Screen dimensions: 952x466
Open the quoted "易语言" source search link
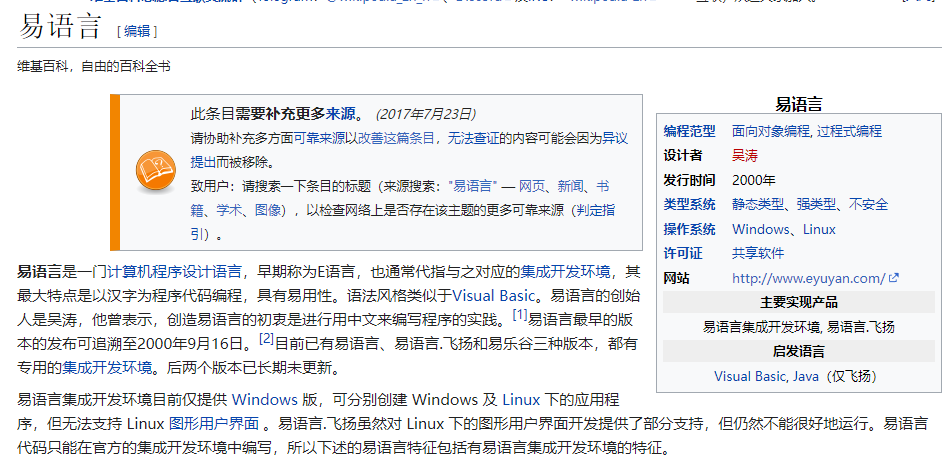coord(473,186)
